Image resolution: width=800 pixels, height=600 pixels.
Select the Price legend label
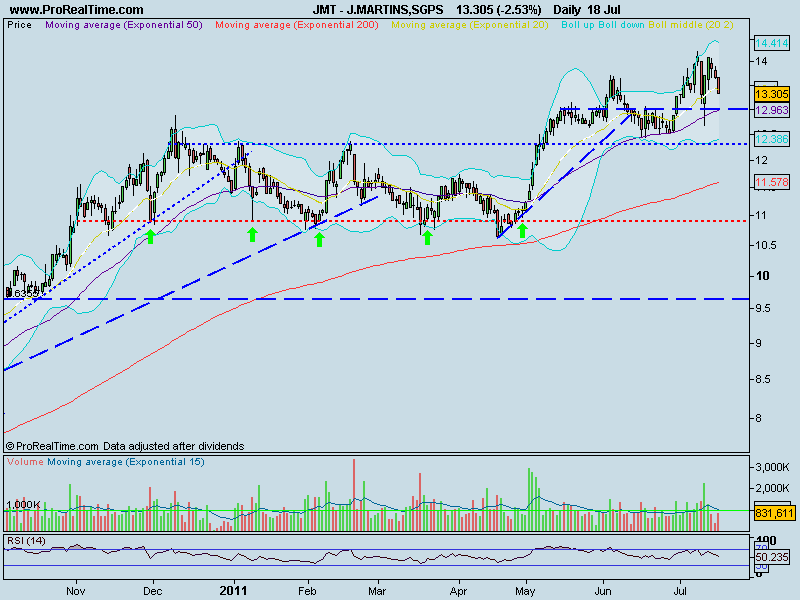19,24
